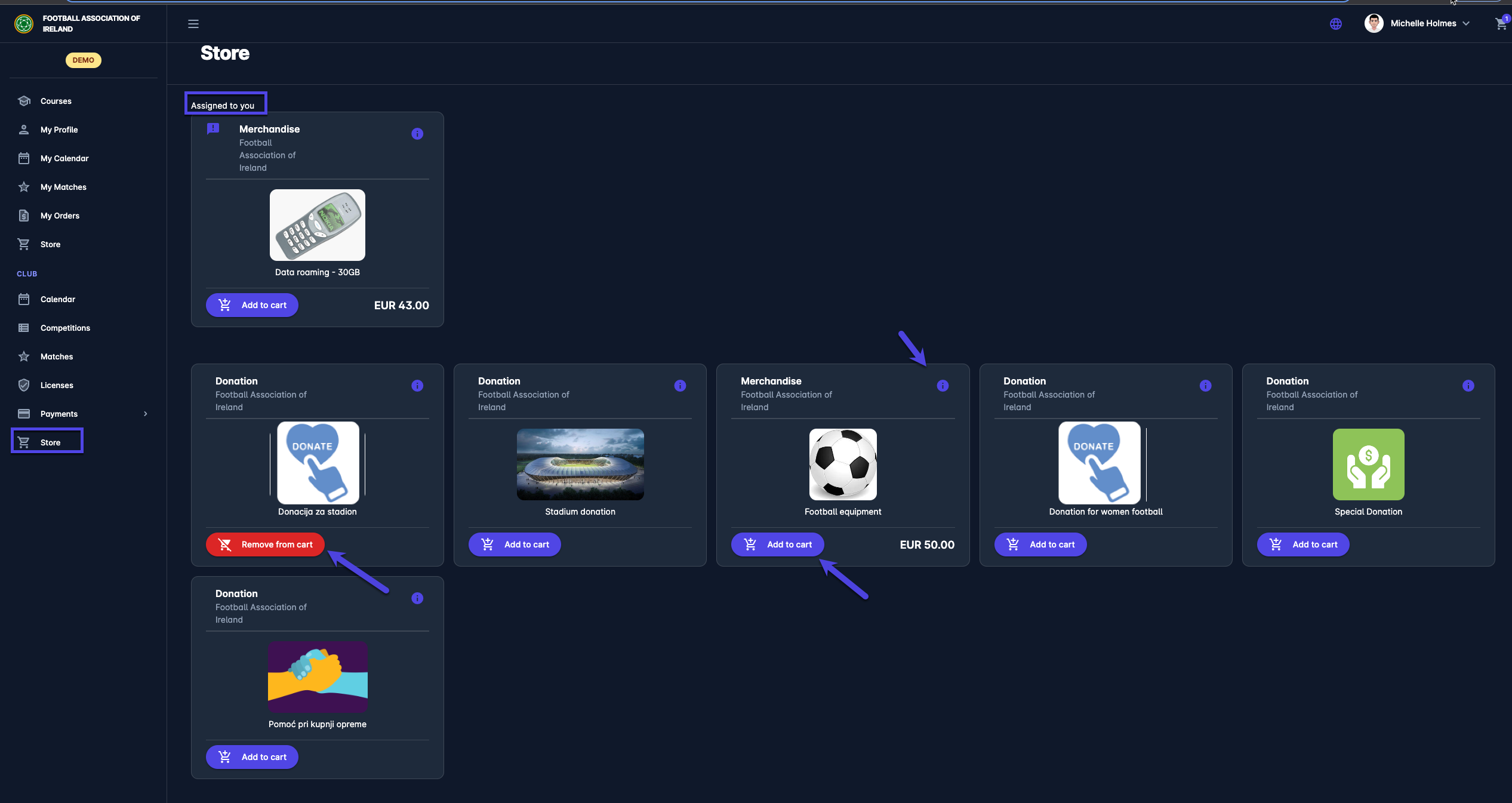
Task: Click the hamburger menu icon
Action: pyautogui.click(x=193, y=24)
